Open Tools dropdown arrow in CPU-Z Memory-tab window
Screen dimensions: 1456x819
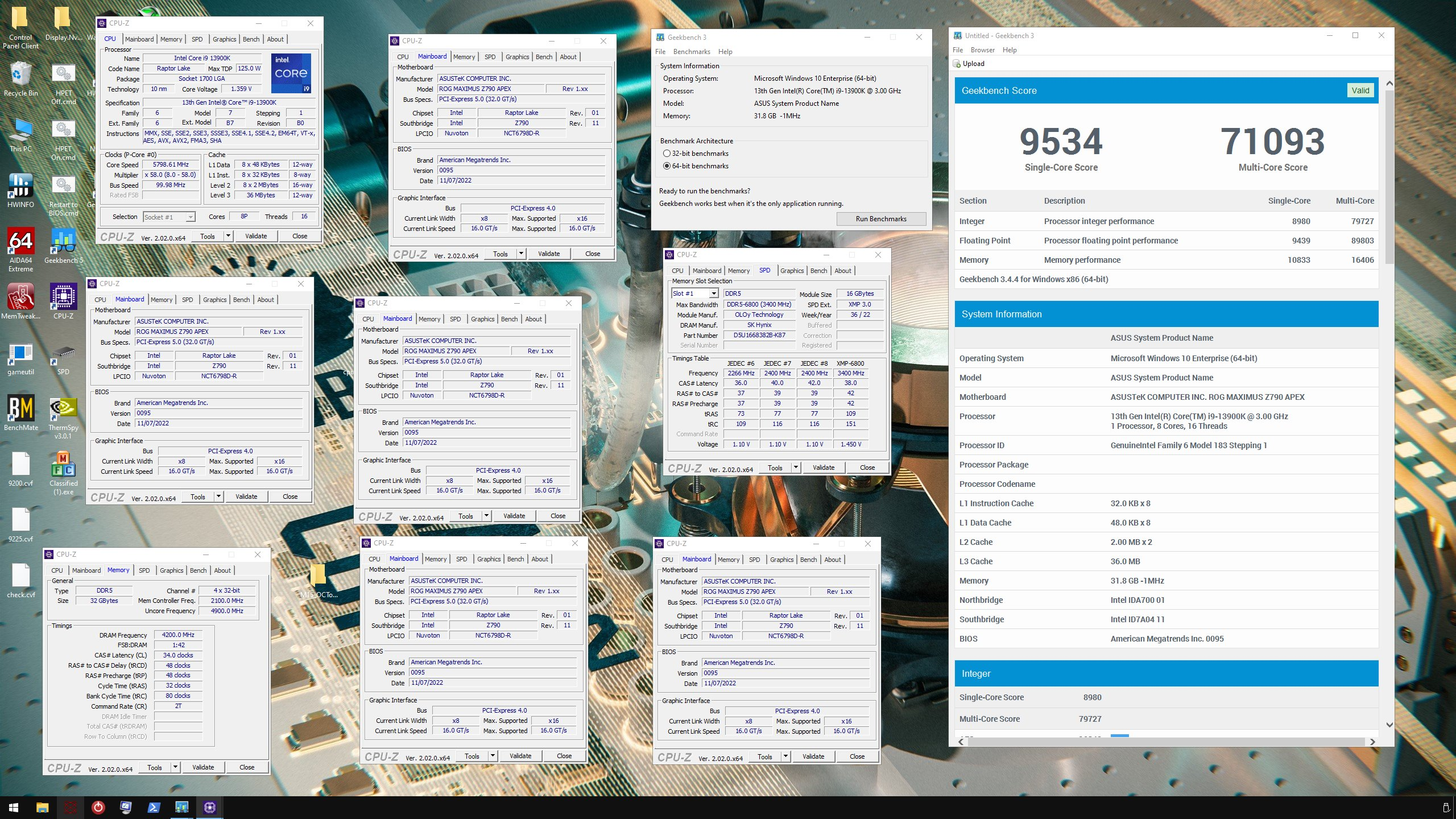click(x=175, y=767)
